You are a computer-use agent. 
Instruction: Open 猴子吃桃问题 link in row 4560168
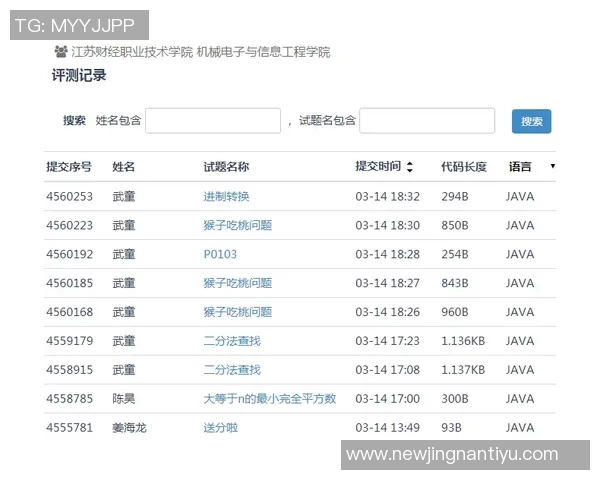(x=238, y=312)
